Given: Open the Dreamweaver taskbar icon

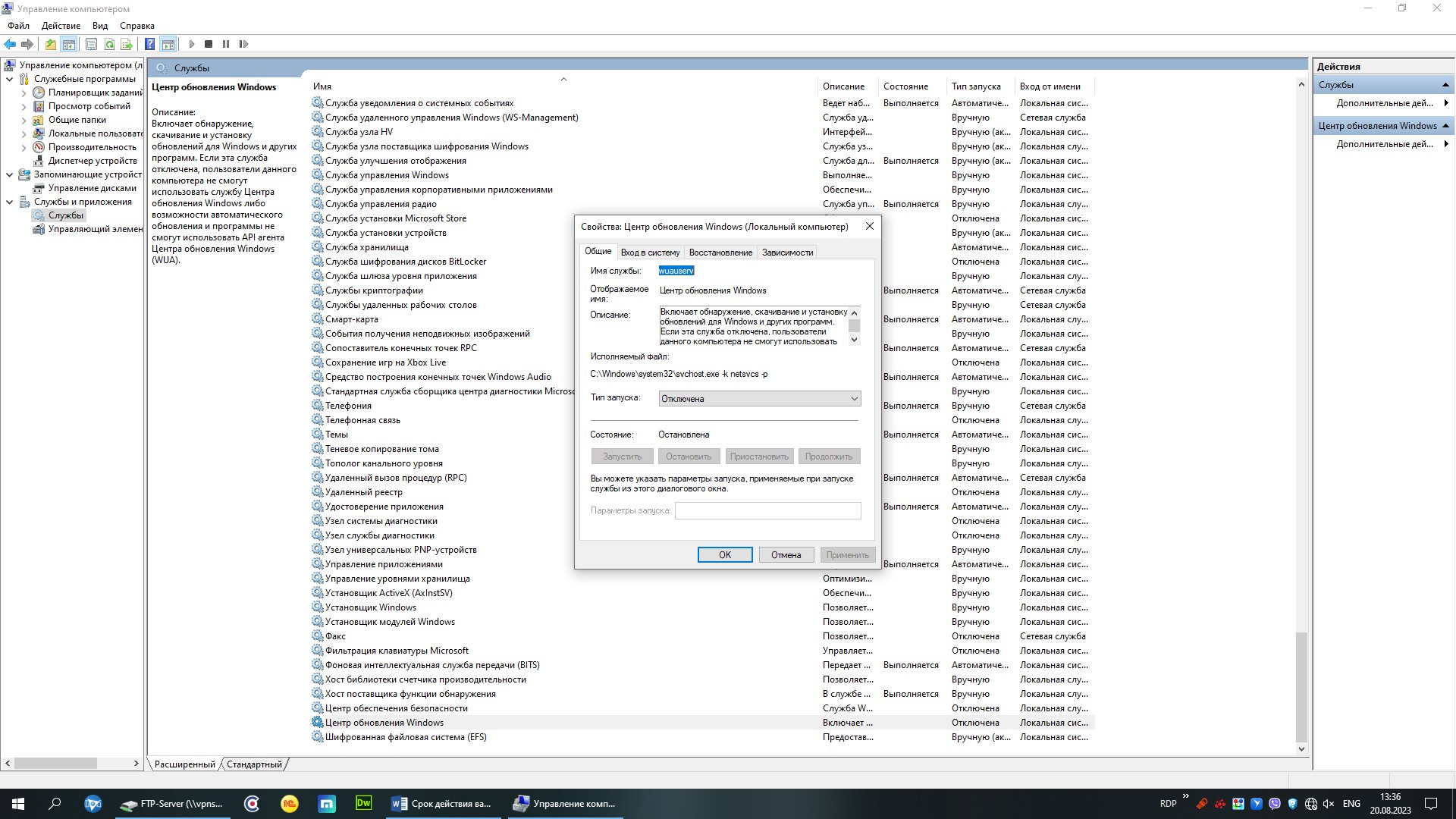Looking at the screenshot, I should tap(364, 804).
